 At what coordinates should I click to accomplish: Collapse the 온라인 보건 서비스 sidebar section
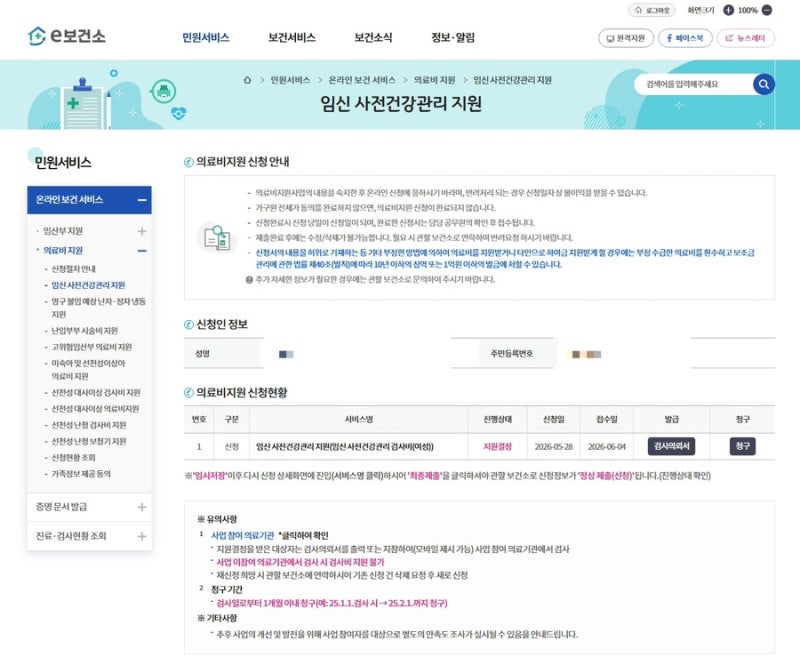(142, 200)
